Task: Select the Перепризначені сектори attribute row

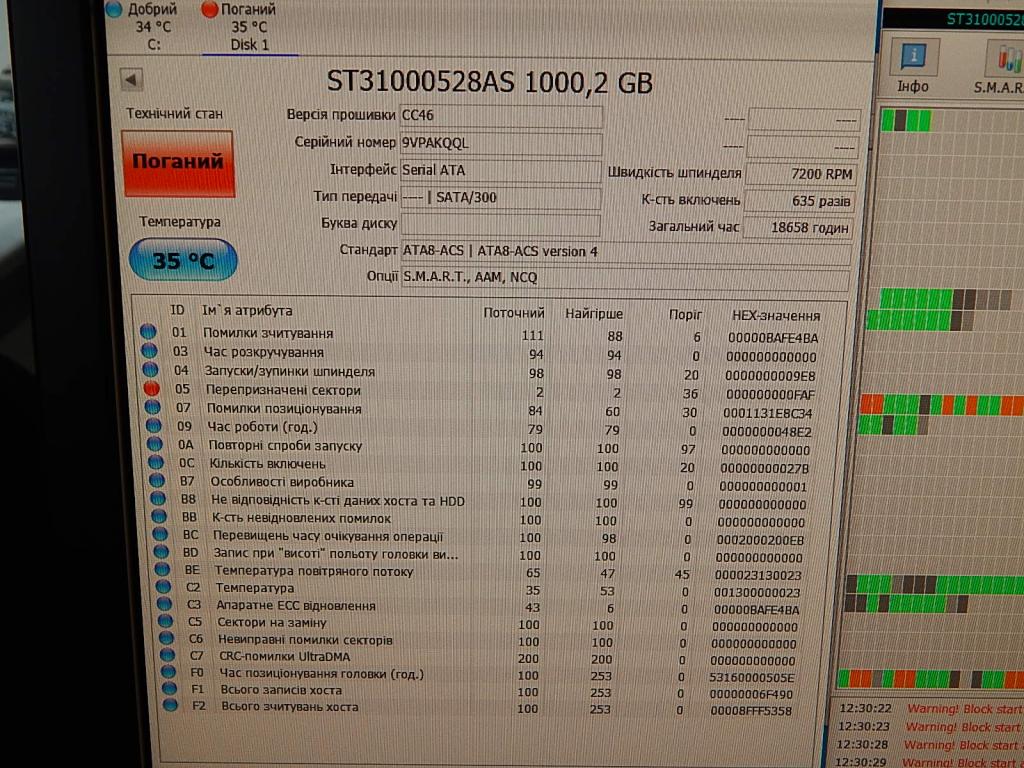Action: tap(283, 390)
